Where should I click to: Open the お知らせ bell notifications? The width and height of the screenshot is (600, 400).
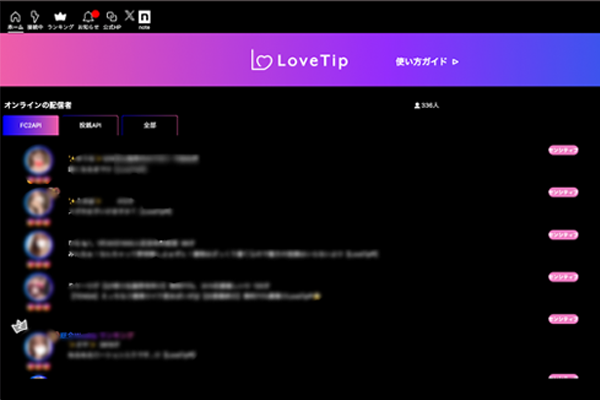(x=88, y=20)
